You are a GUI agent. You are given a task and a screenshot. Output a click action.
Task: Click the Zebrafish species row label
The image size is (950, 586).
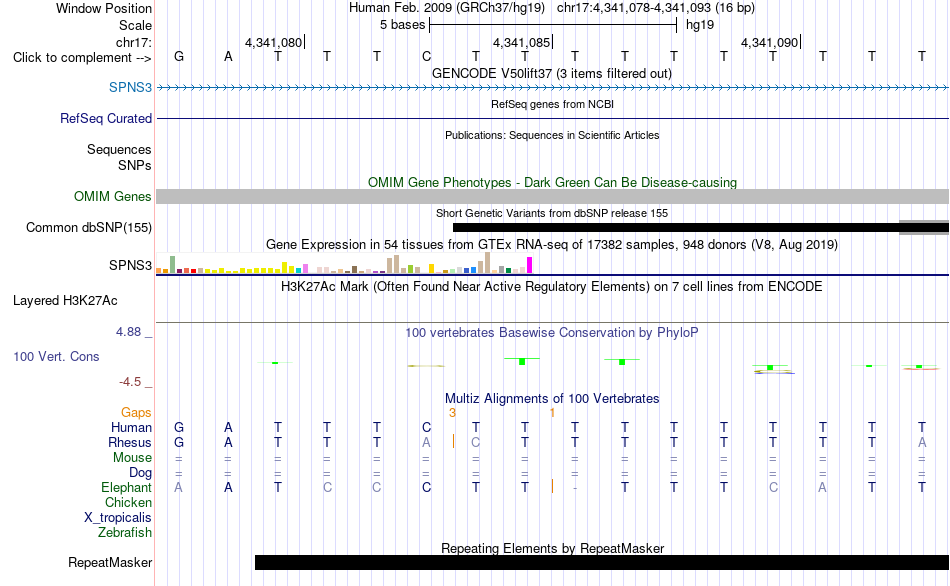[125, 533]
